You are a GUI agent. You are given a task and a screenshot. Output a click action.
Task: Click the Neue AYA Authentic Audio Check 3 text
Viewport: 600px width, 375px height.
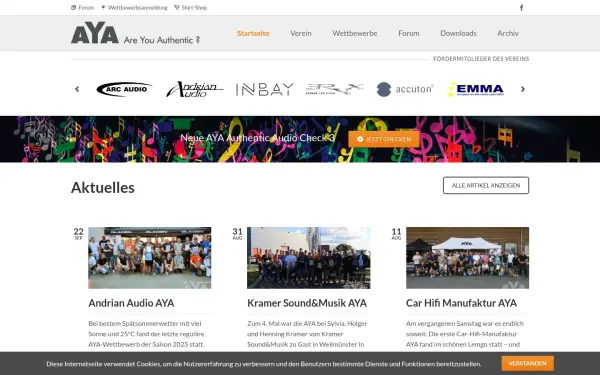point(257,138)
